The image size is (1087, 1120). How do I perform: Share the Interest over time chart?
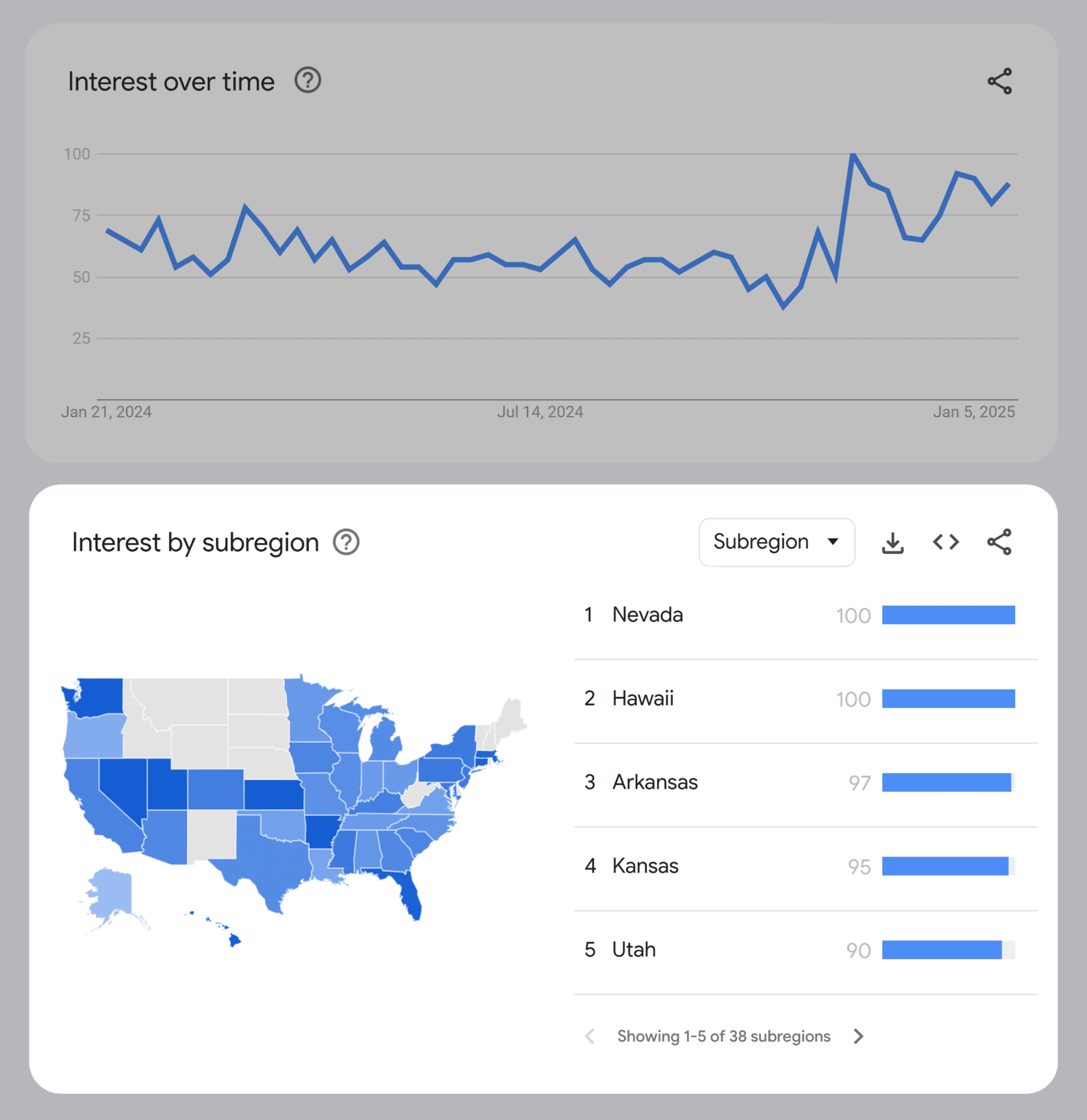click(999, 81)
